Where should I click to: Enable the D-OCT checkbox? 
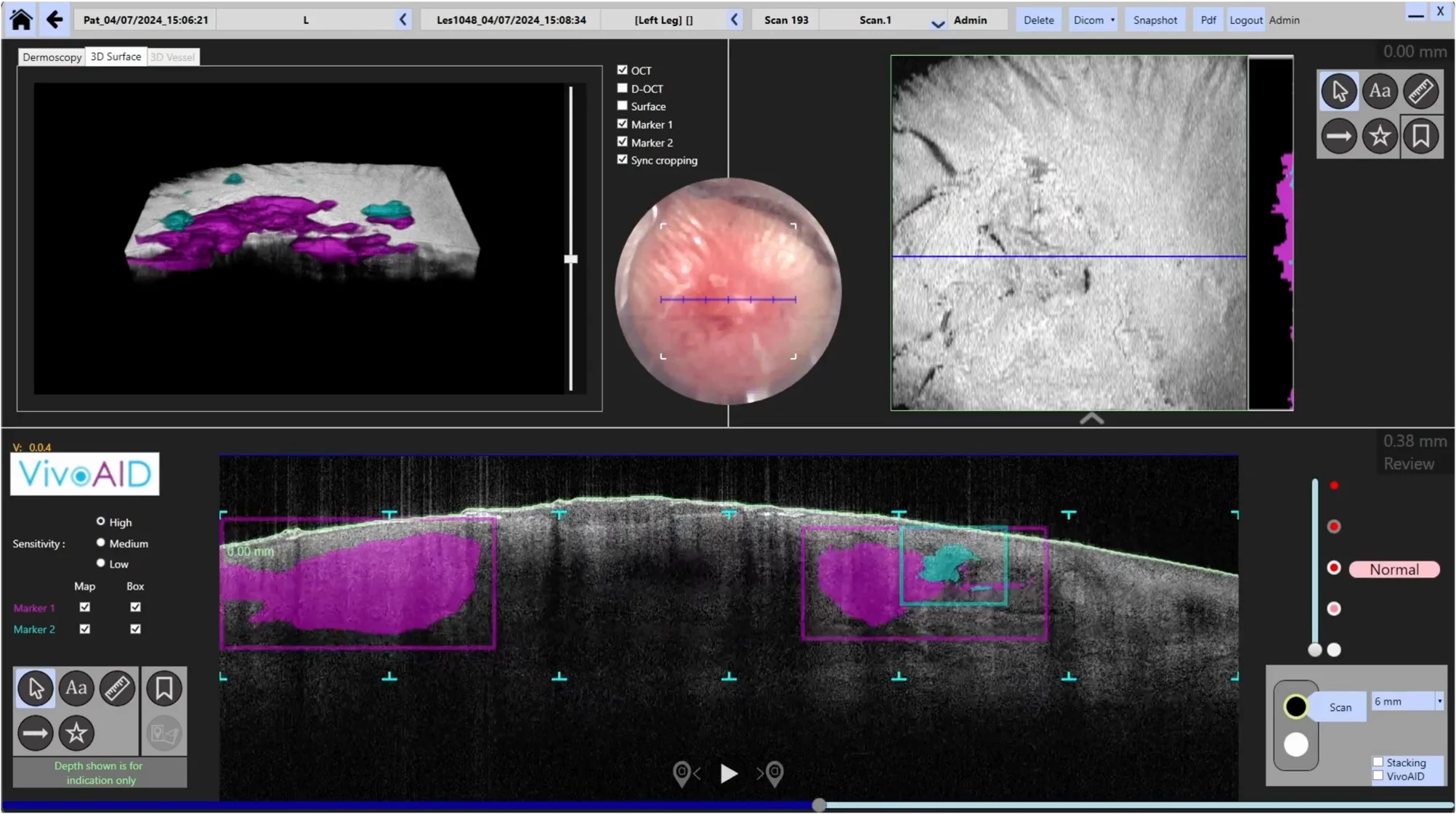coord(623,88)
